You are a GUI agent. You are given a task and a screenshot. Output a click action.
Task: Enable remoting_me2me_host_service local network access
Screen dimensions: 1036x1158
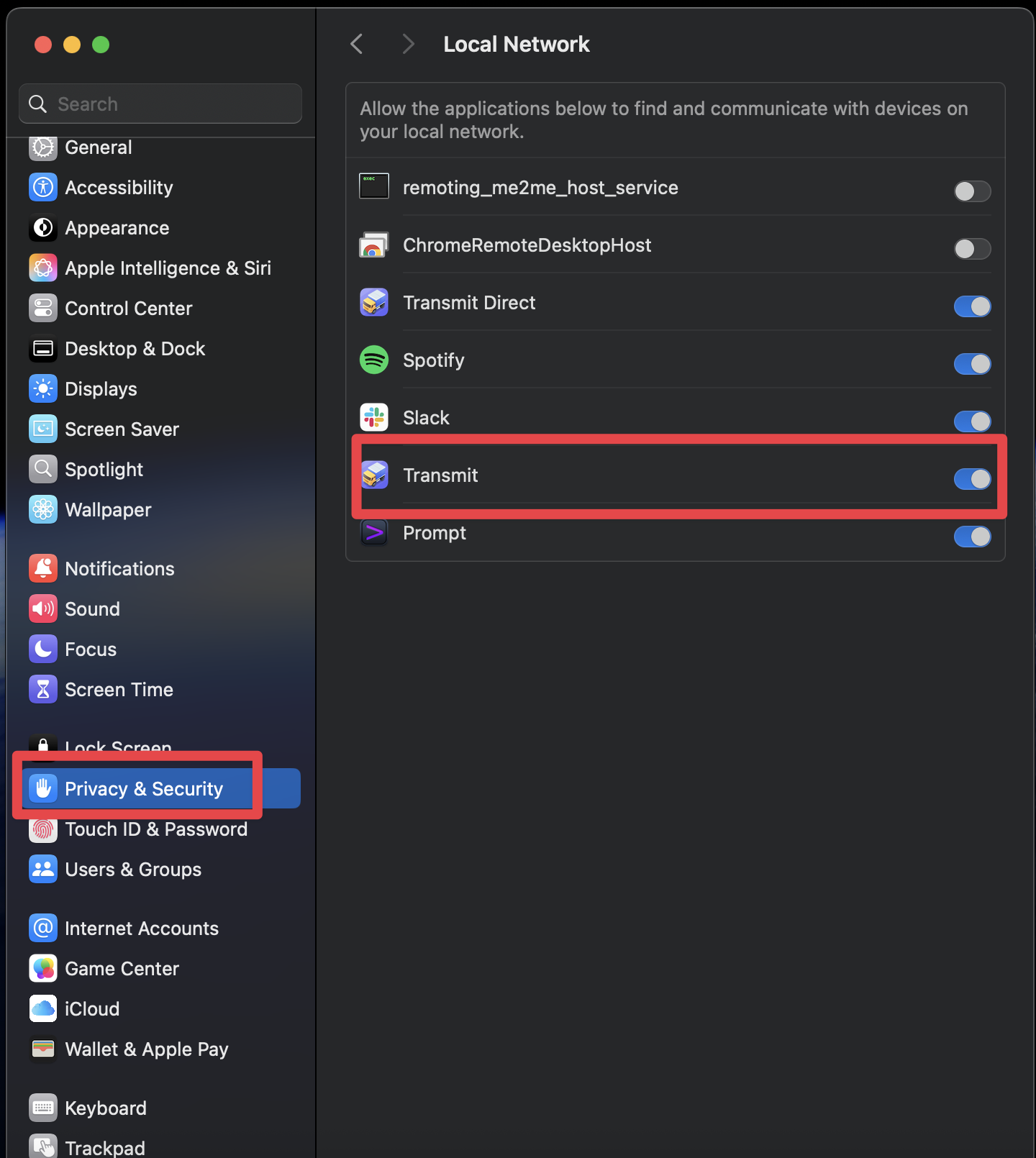tap(972, 191)
